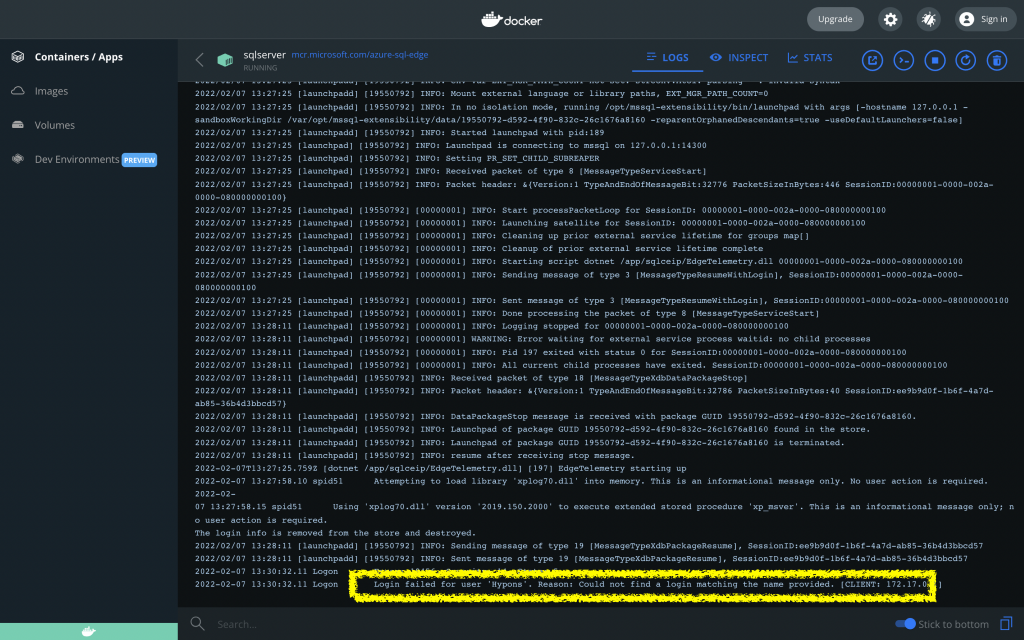Focus the log Search input field

point(549,624)
